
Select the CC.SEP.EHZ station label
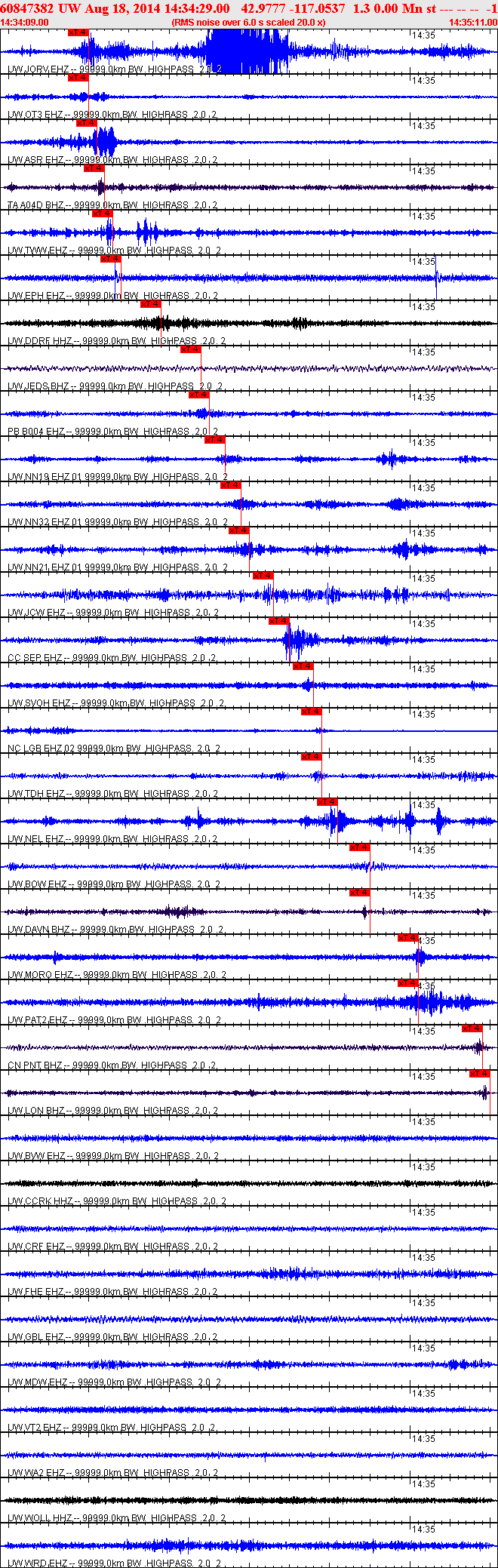tap(112, 658)
